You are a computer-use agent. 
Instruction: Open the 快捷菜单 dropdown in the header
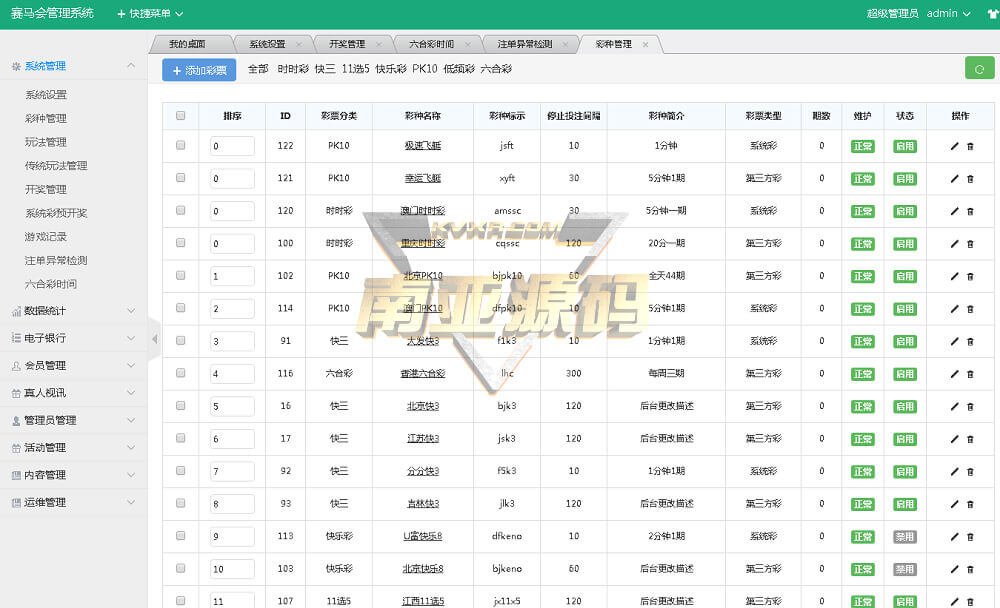click(150, 14)
